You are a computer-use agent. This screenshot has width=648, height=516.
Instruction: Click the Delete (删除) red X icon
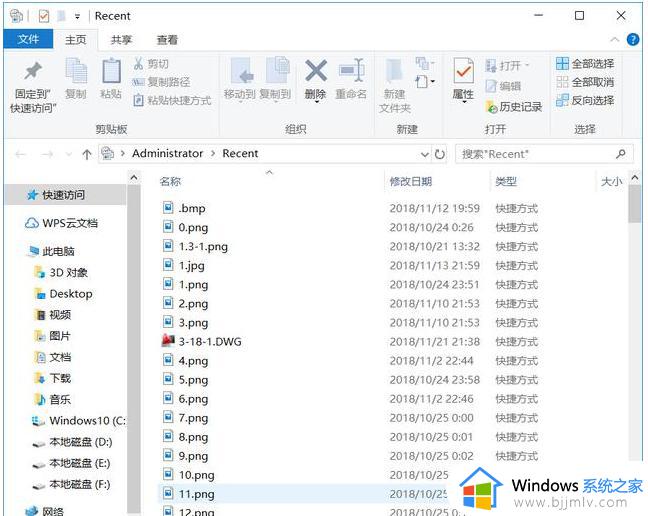[x=316, y=70]
